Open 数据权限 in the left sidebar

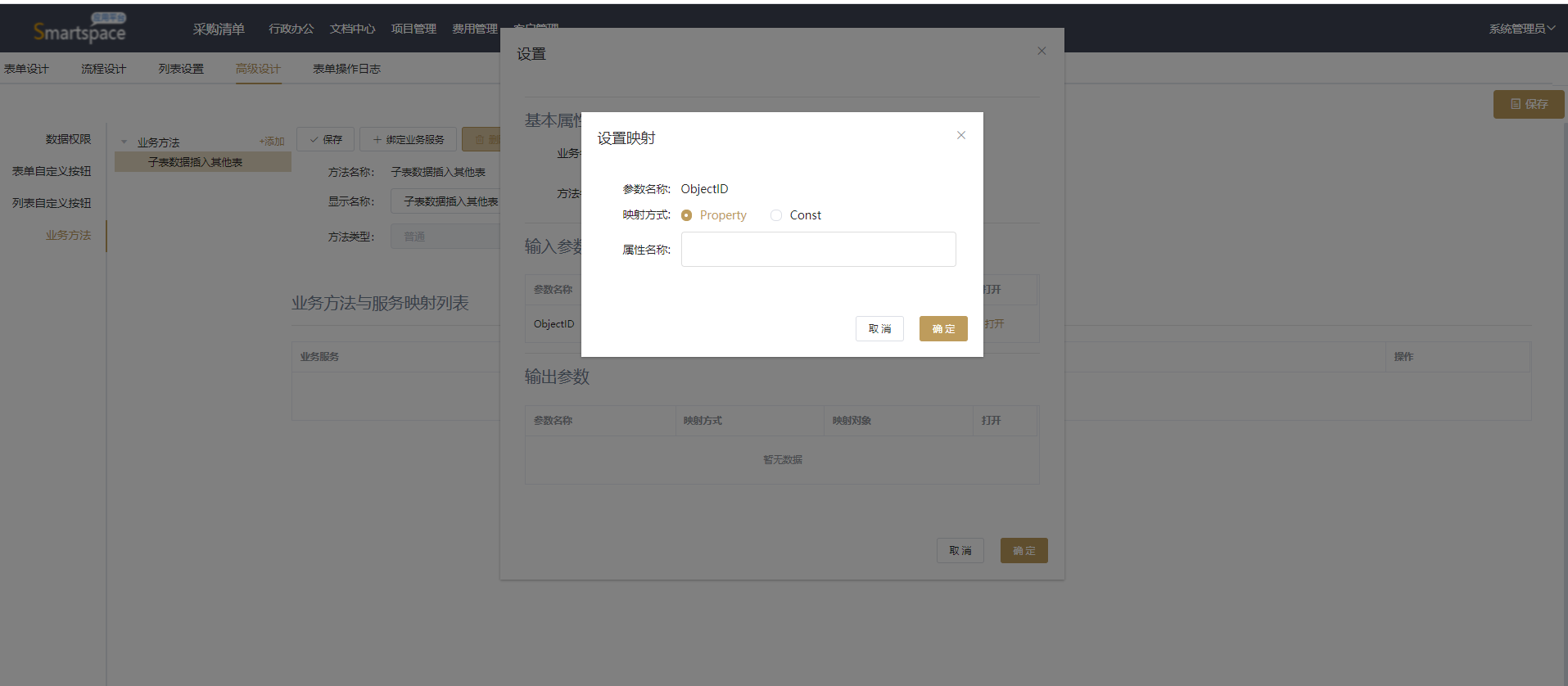pyautogui.click(x=68, y=139)
